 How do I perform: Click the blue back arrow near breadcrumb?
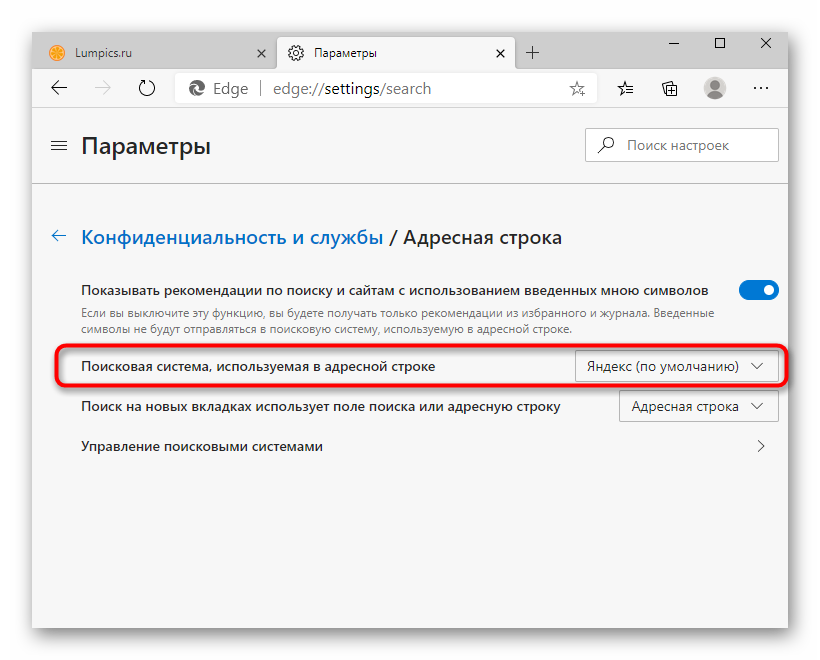coord(59,236)
